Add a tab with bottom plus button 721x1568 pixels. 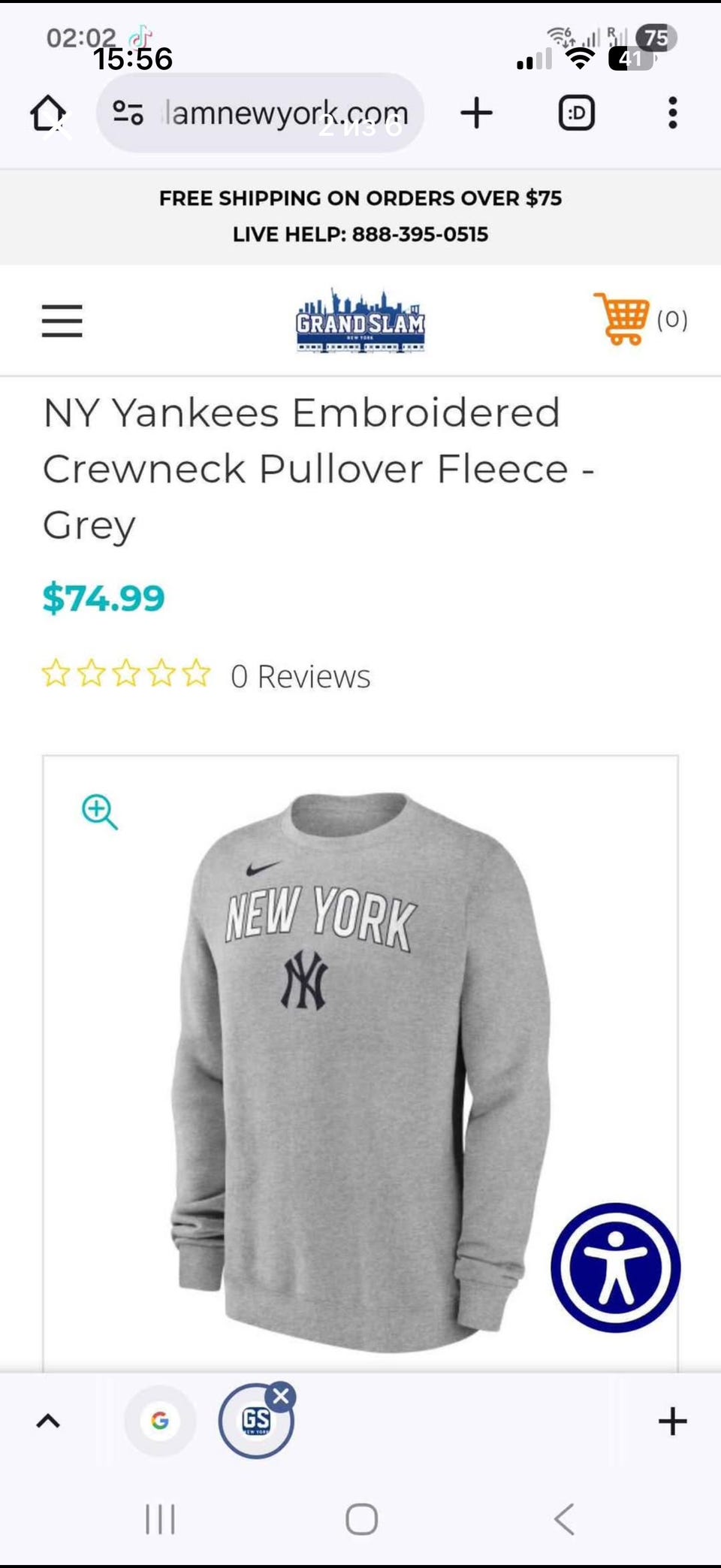[x=672, y=1421]
